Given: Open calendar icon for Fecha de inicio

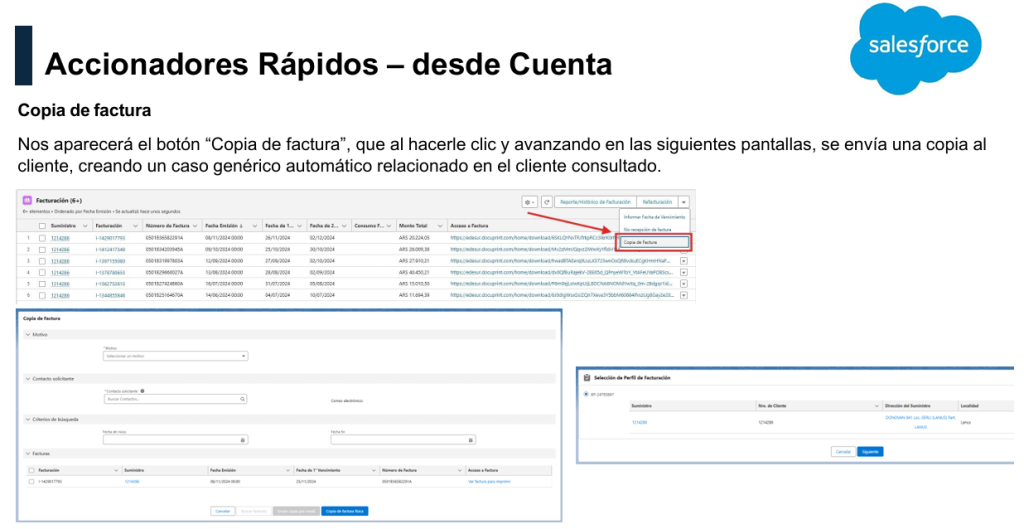Looking at the screenshot, I should click(x=243, y=439).
